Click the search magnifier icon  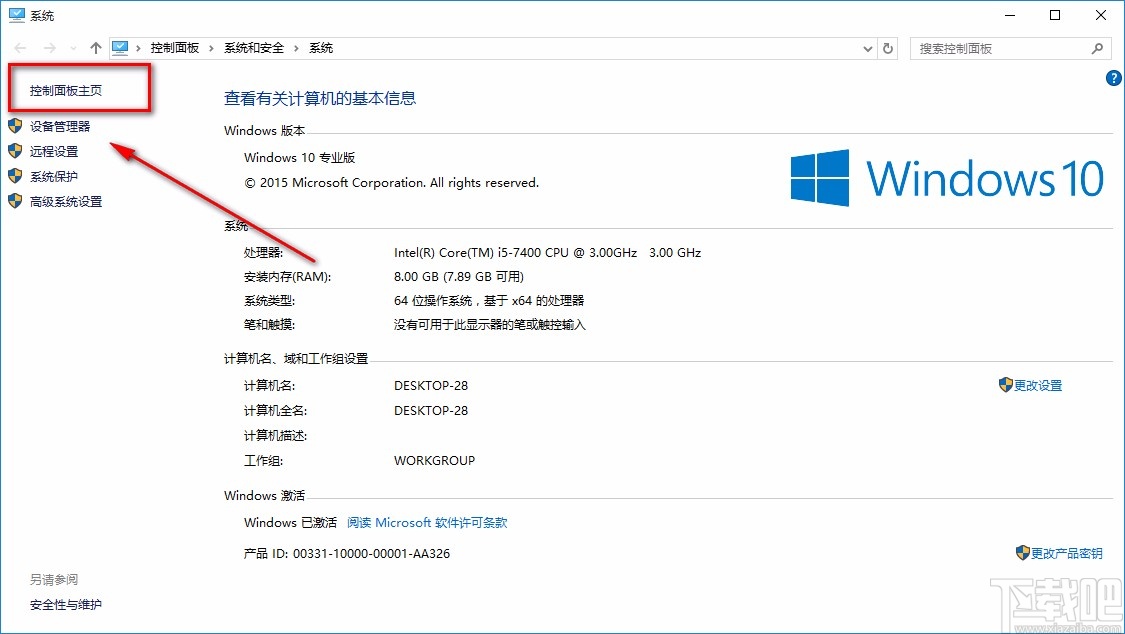click(1097, 47)
